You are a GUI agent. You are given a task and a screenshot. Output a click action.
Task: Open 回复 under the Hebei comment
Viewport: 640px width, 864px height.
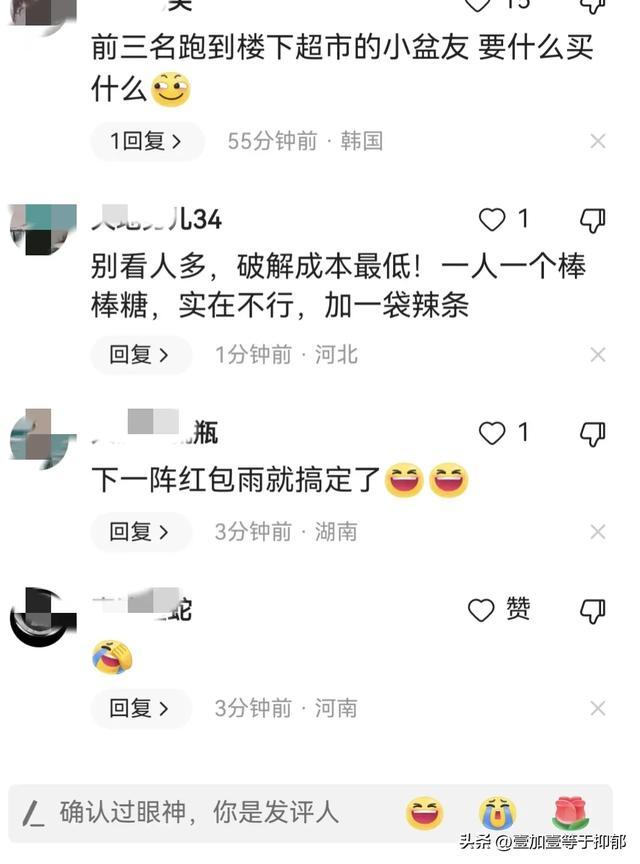click(x=141, y=355)
